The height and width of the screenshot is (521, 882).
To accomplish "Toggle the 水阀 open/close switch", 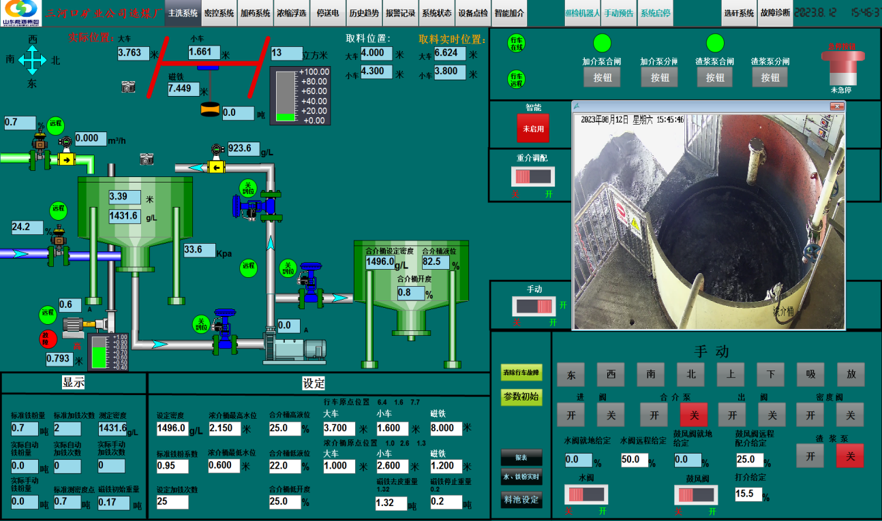I will coord(586,495).
